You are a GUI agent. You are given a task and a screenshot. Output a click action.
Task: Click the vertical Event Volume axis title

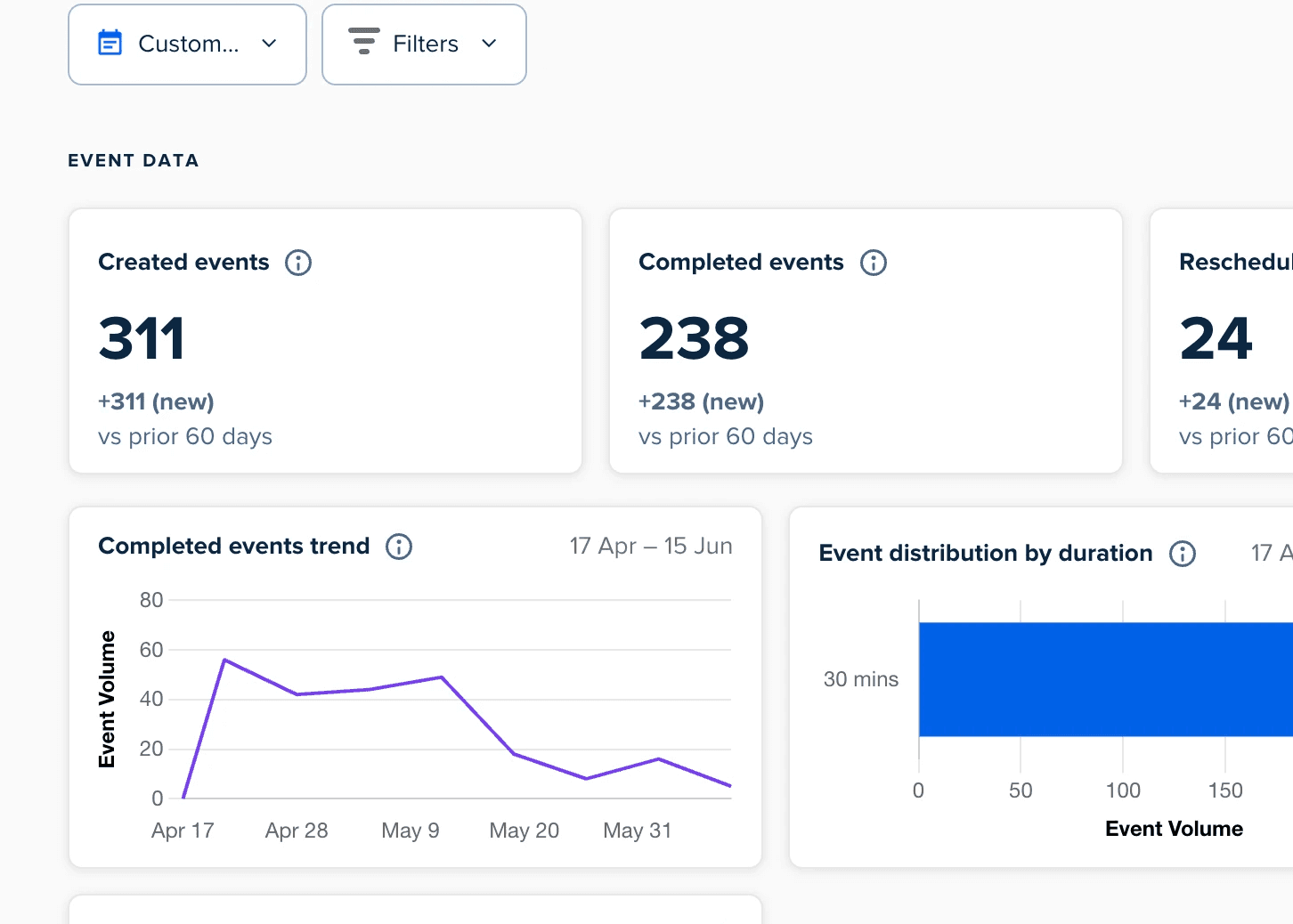coord(107,699)
